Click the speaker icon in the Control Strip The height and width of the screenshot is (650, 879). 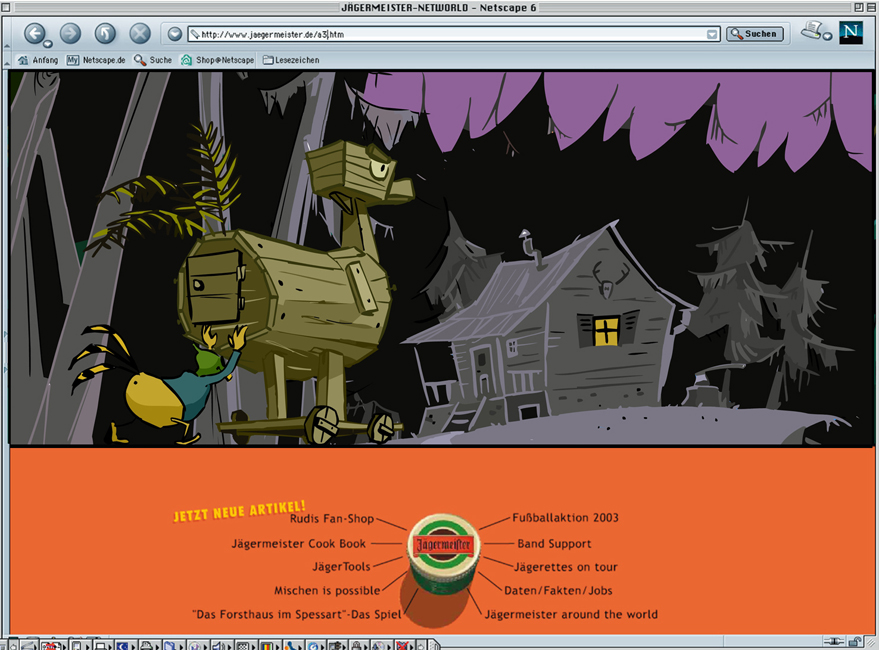(219, 646)
